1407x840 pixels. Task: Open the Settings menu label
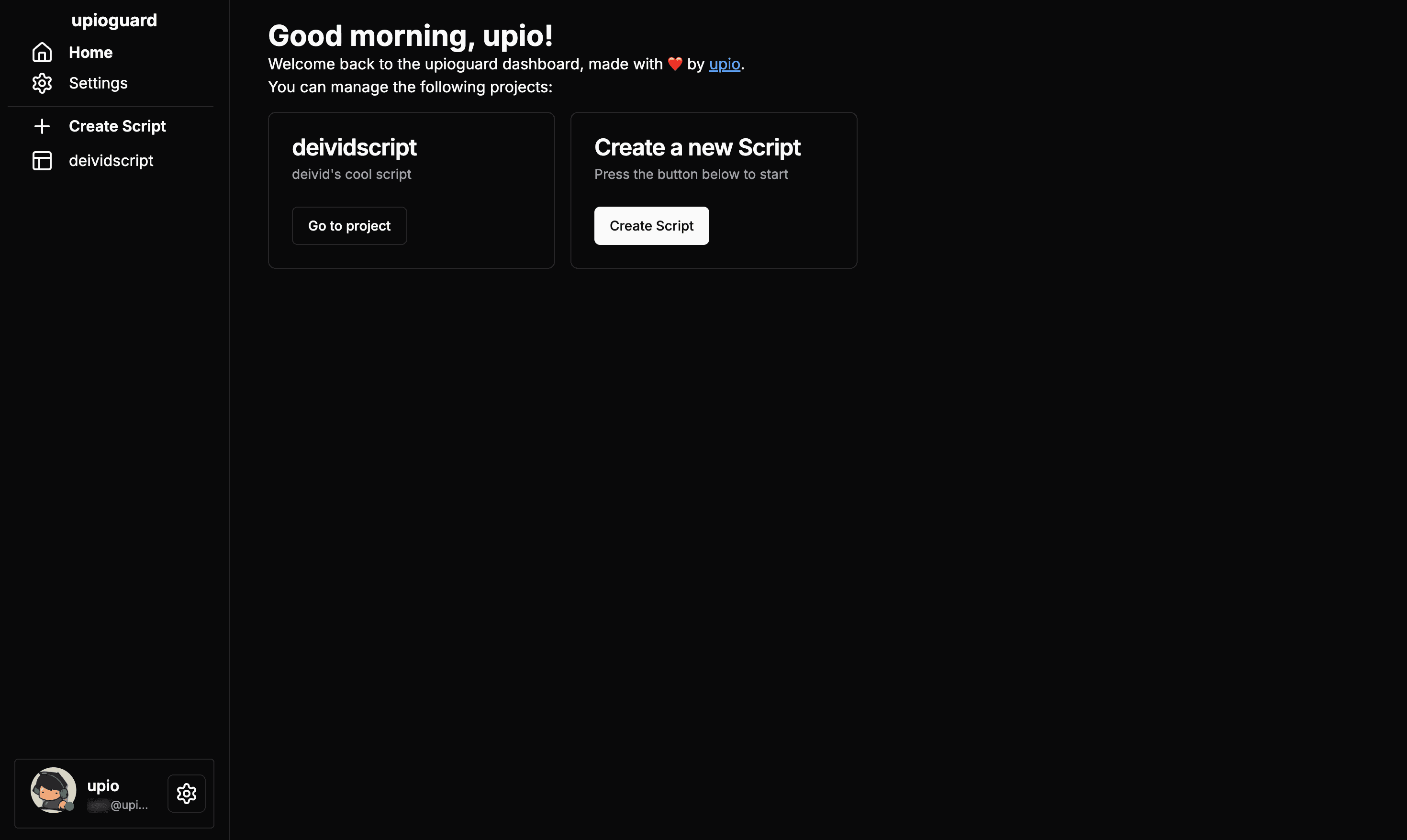98,83
